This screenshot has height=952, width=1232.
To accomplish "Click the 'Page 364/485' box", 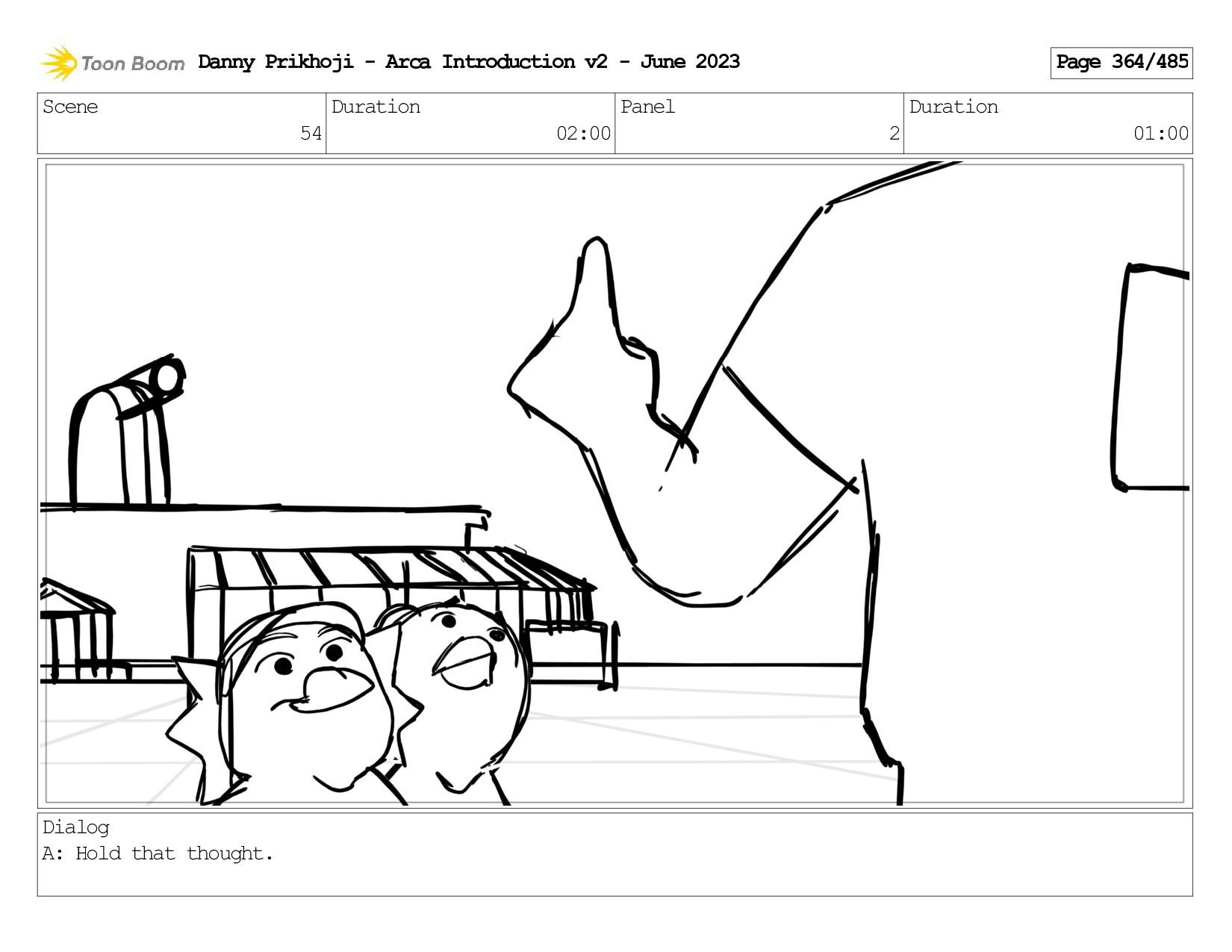I will (x=1121, y=63).
